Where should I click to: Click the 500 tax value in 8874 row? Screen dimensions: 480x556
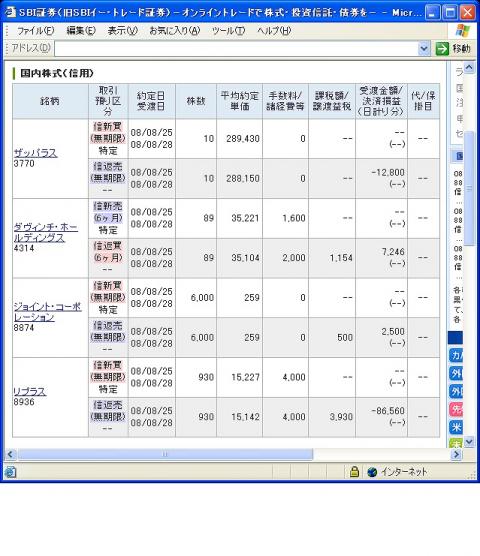click(345, 338)
